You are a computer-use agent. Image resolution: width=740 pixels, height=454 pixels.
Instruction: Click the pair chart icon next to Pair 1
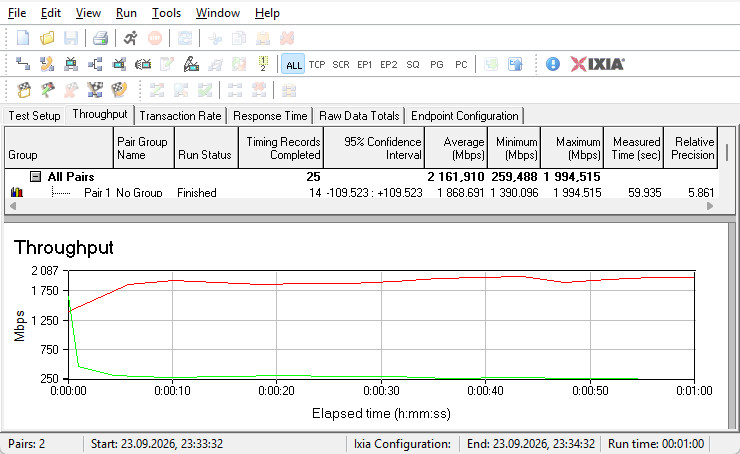coord(17,192)
